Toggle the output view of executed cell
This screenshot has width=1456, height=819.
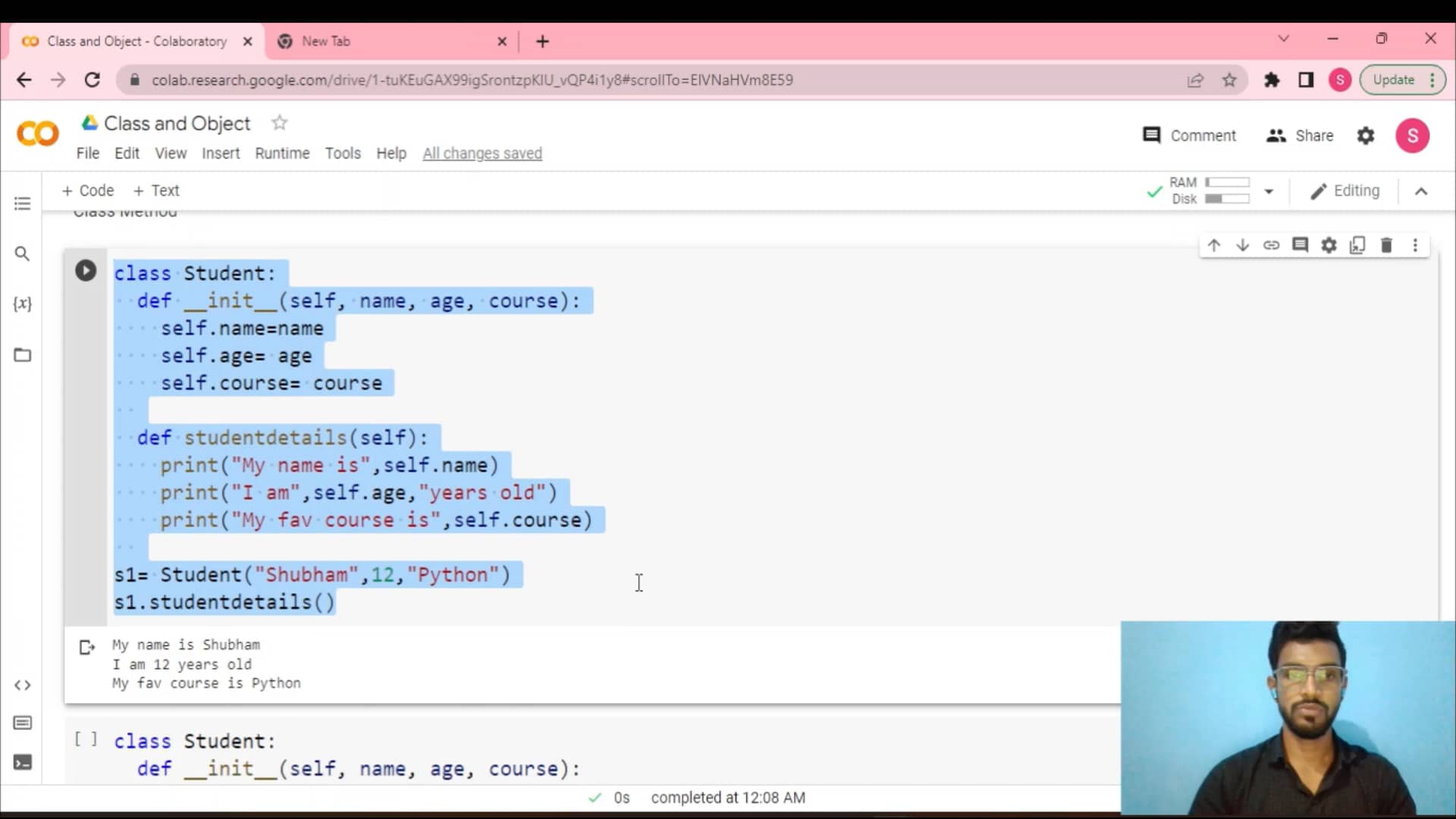[86, 647]
